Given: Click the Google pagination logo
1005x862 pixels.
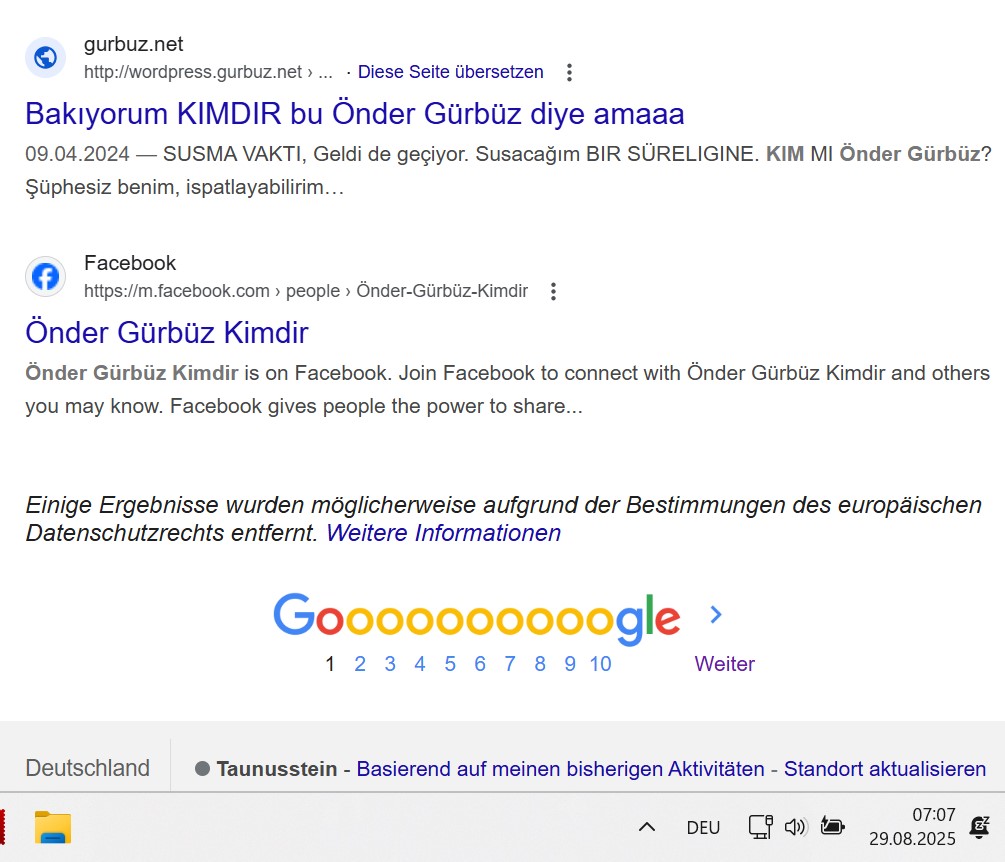Looking at the screenshot, I should pyautogui.click(x=477, y=618).
